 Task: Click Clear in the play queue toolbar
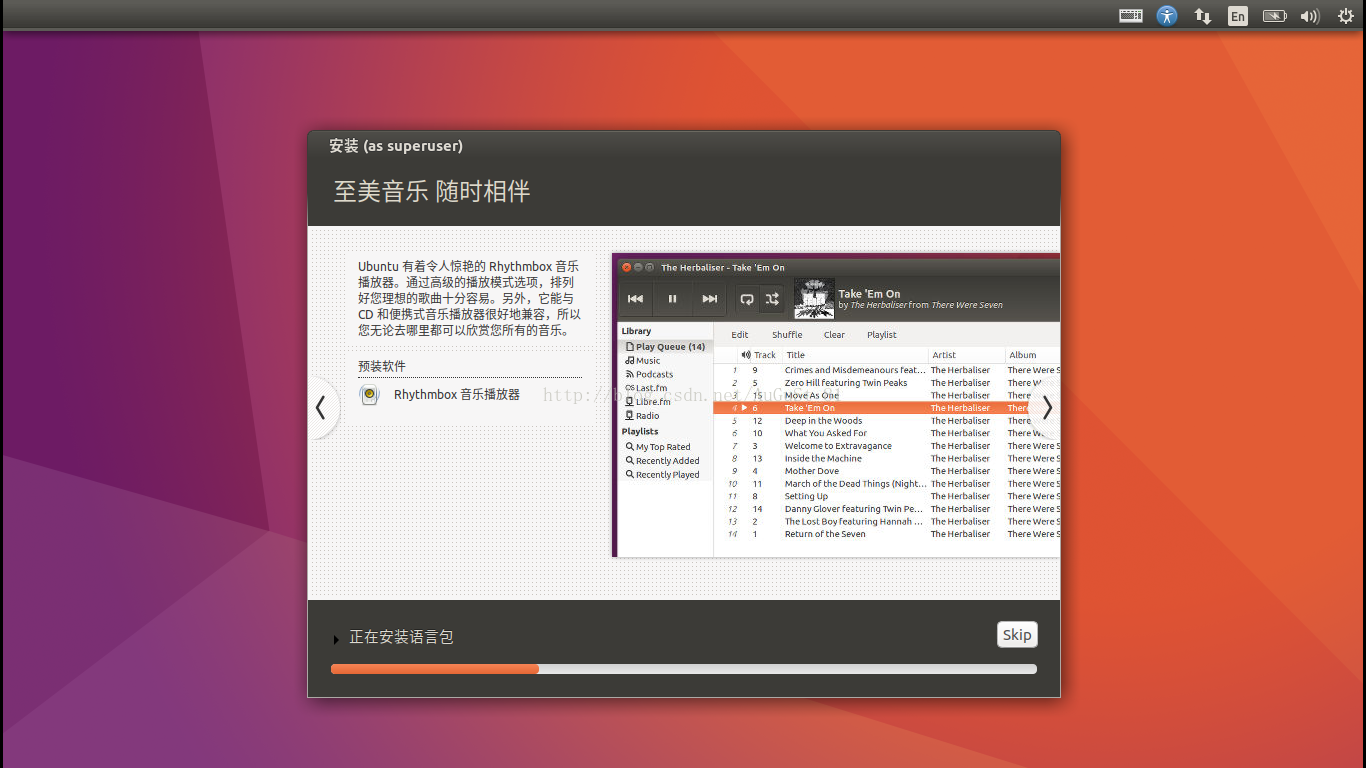pos(834,335)
